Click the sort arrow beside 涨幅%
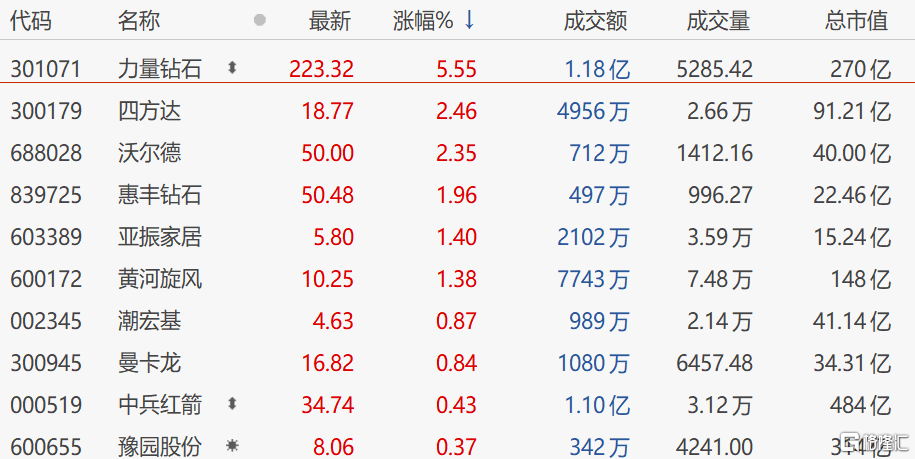The width and height of the screenshot is (915, 459). click(x=469, y=20)
